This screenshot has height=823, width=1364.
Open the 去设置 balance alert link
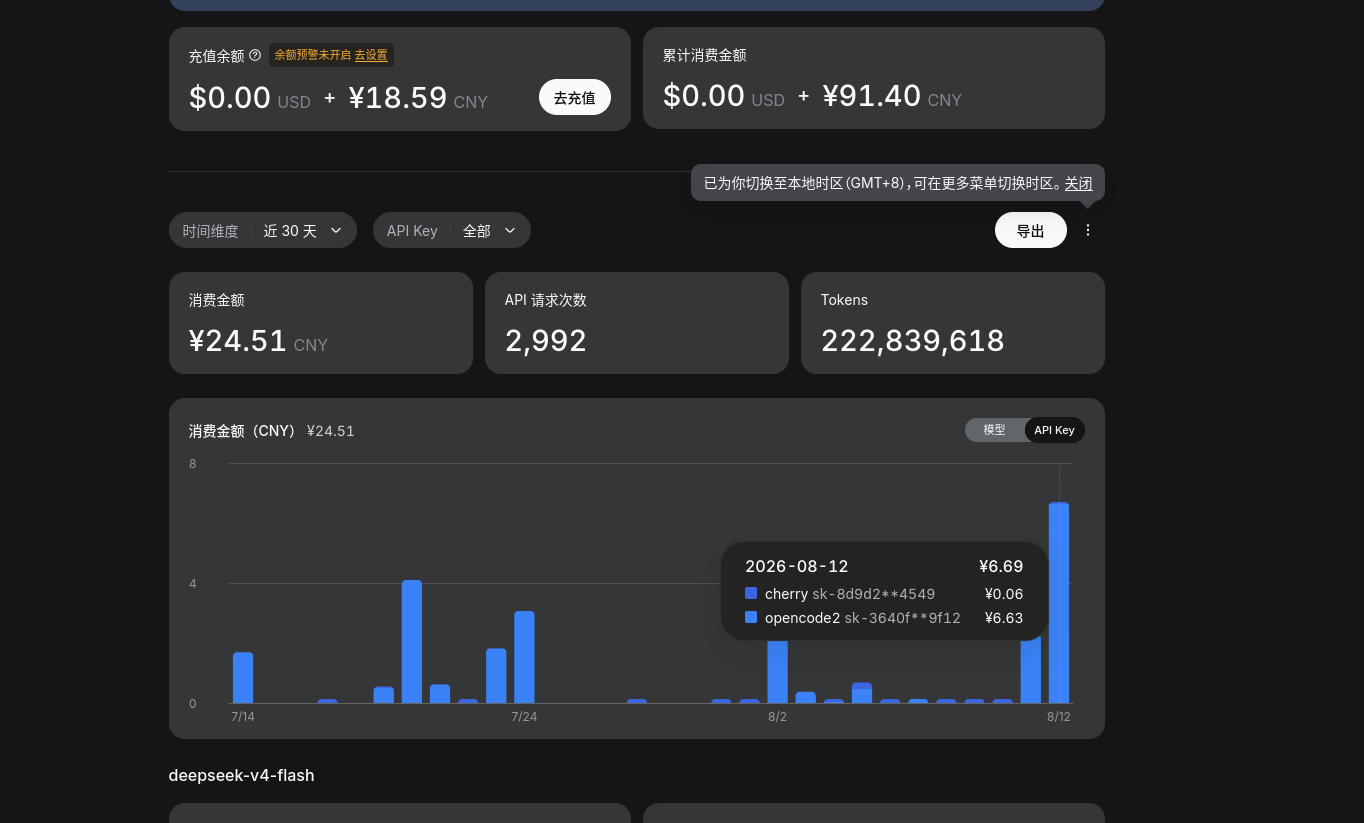[371, 55]
